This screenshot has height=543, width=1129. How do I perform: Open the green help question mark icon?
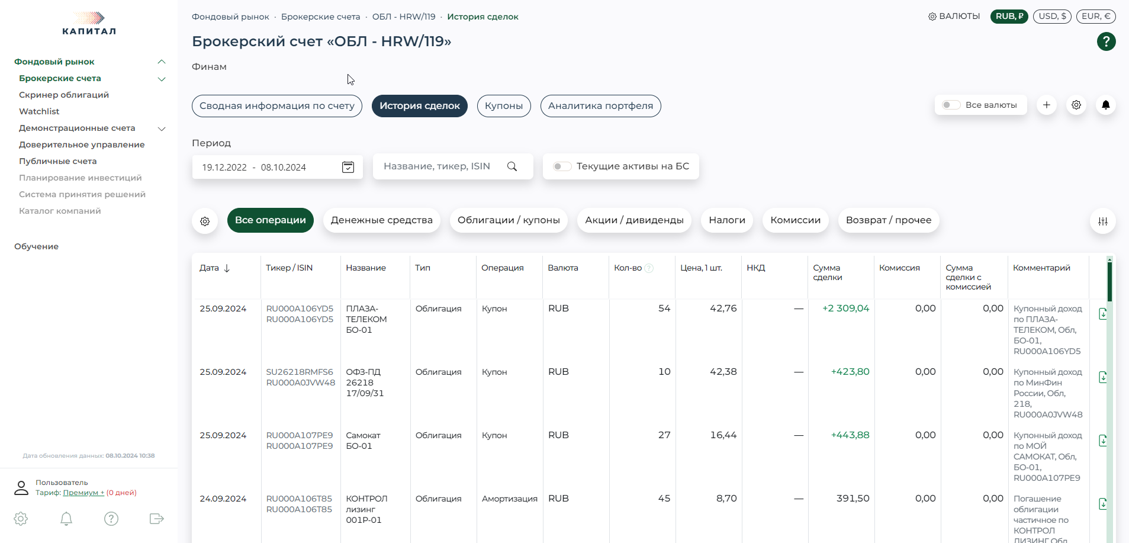[x=1106, y=42]
